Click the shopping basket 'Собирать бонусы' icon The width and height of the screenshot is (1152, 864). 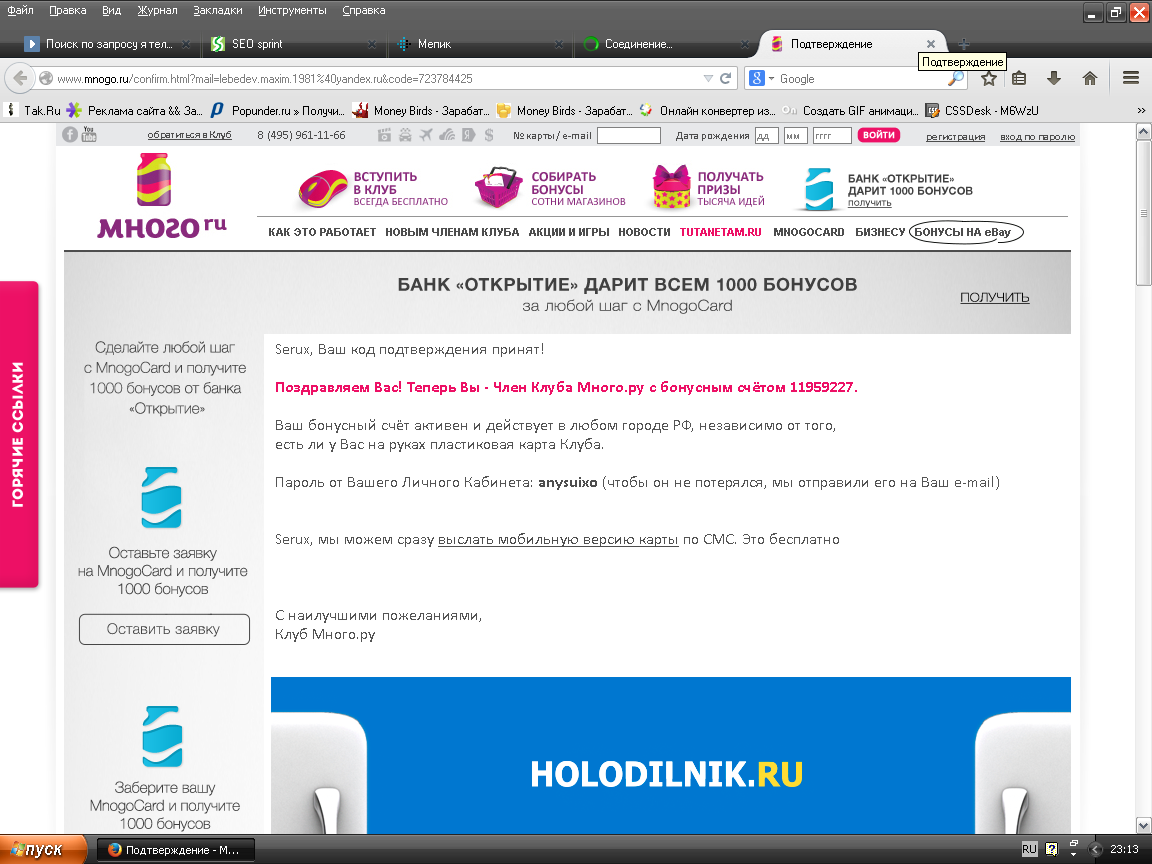pos(498,187)
